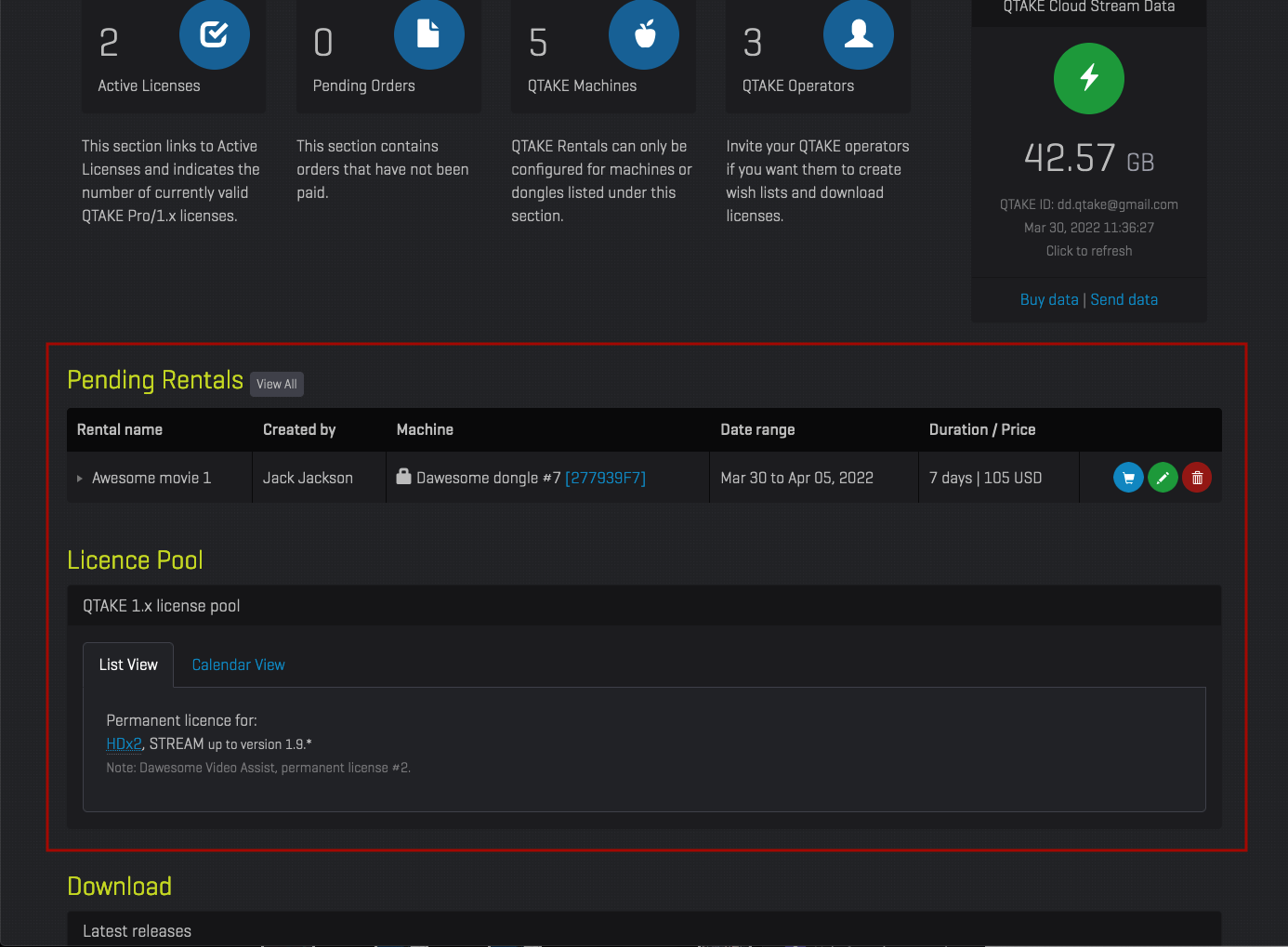Delete Awesome movie 1 rental with trash icon
The width and height of the screenshot is (1288, 947).
(1197, 478)
